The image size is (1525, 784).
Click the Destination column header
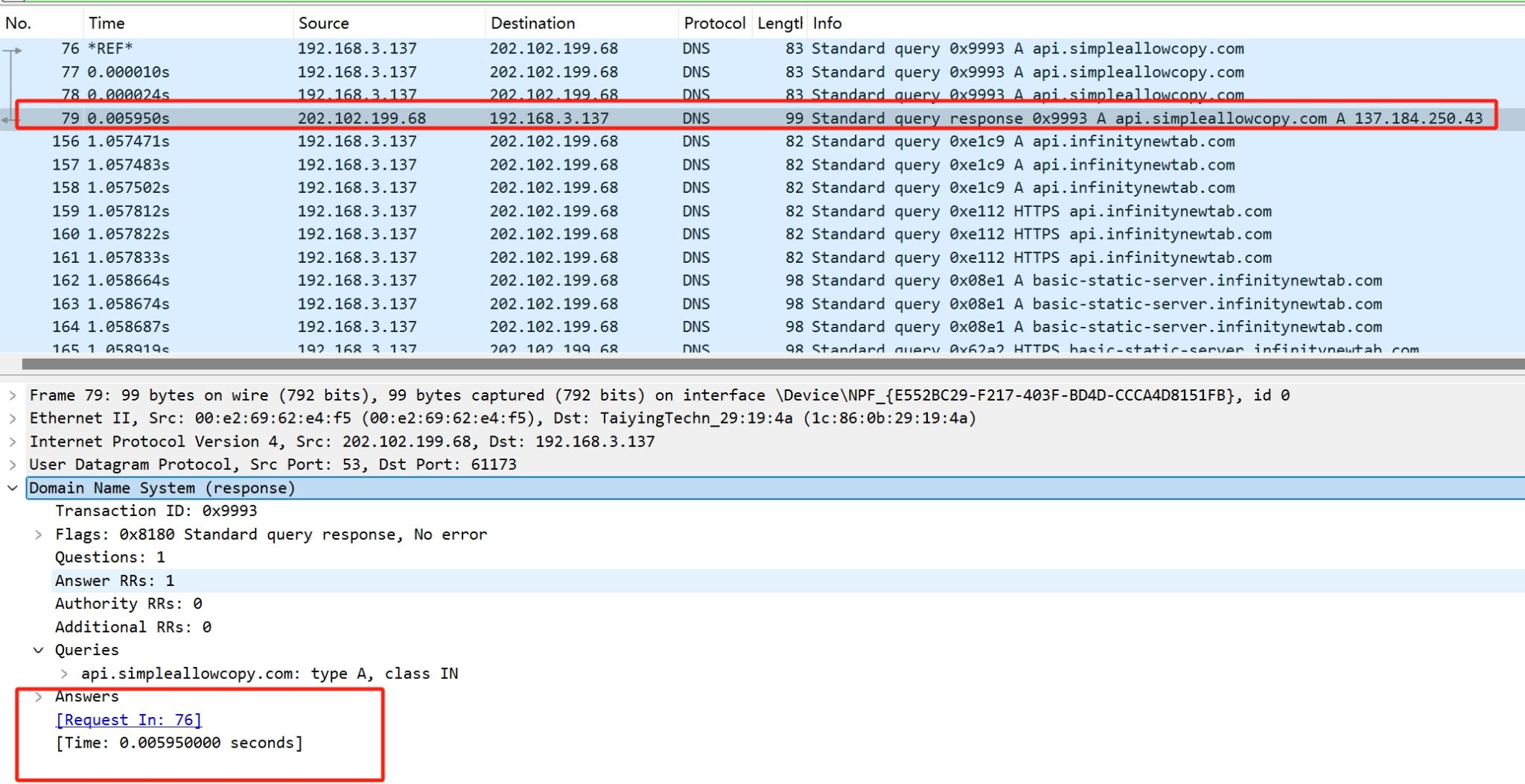pos(532,23)
